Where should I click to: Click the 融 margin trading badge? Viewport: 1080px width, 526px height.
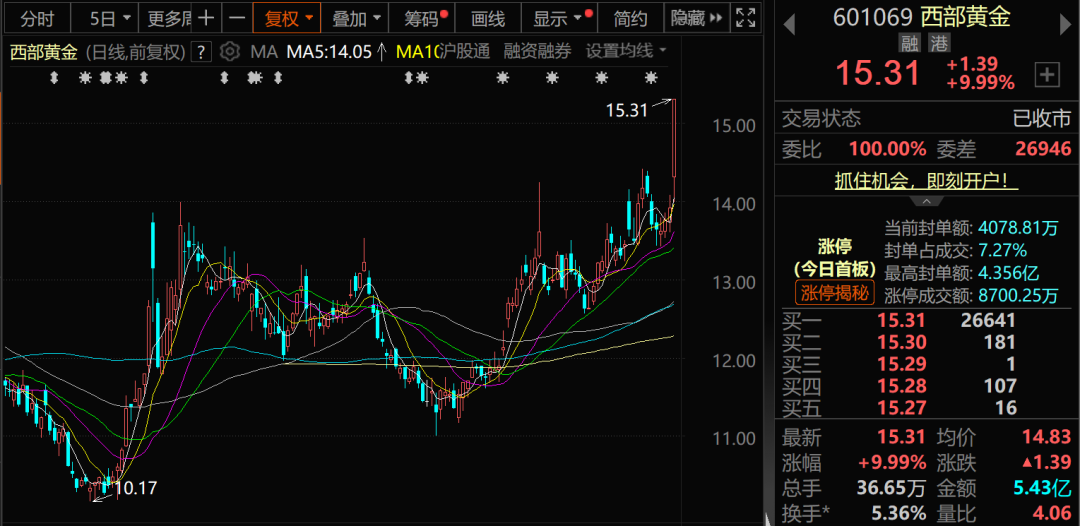tap(909, 43)
